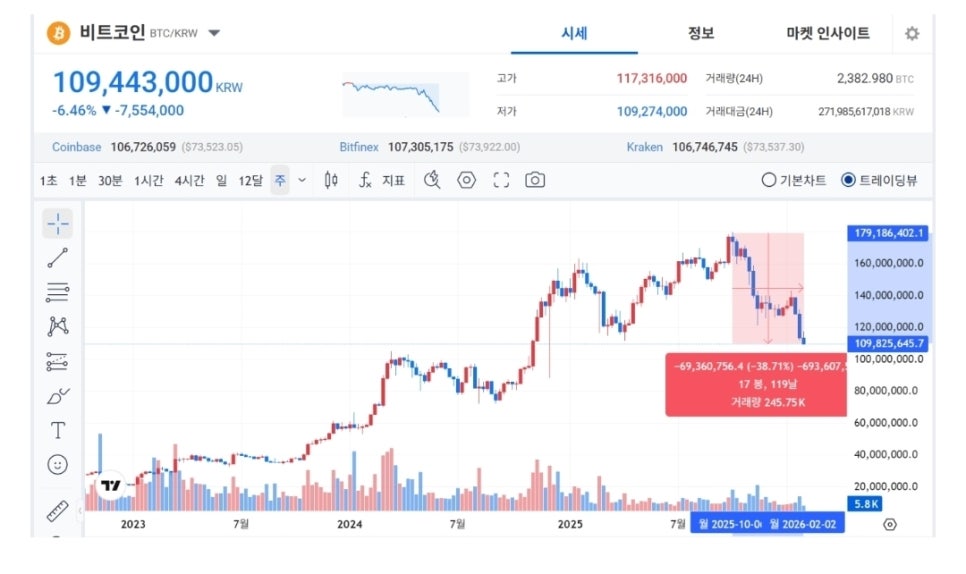Image resolution: width=966 pixels, height=574 pixels.
Task: Open the 마켓 인사이트 tab
Action: tap(828, 33)
